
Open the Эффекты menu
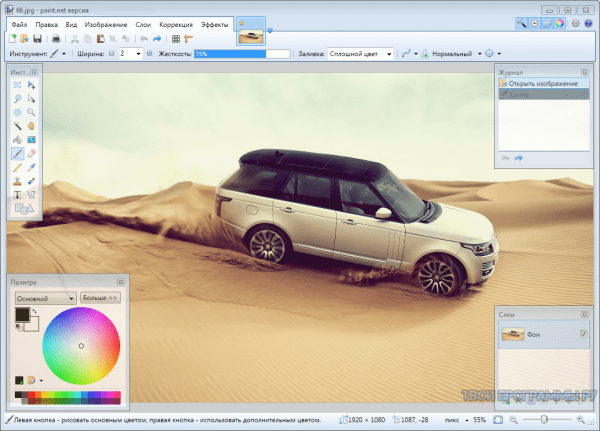[x=214, y=22]
